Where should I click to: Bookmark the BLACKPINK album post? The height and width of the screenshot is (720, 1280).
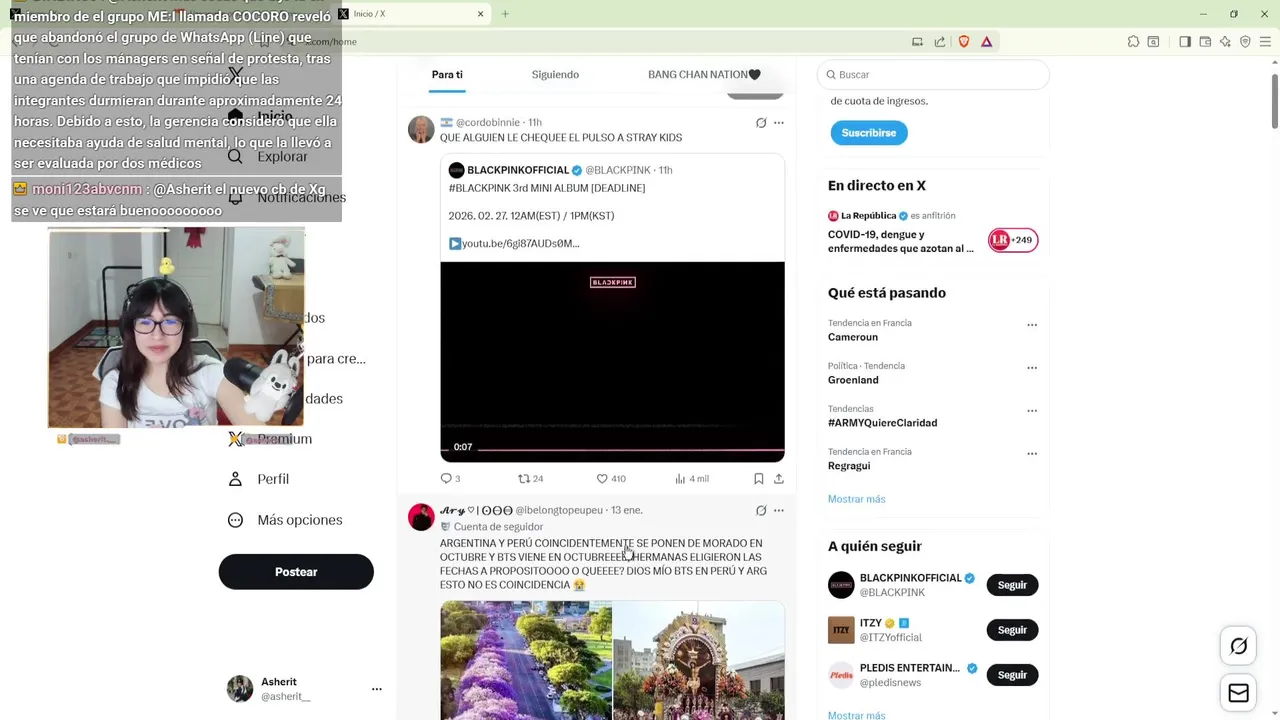coord(759,478)
